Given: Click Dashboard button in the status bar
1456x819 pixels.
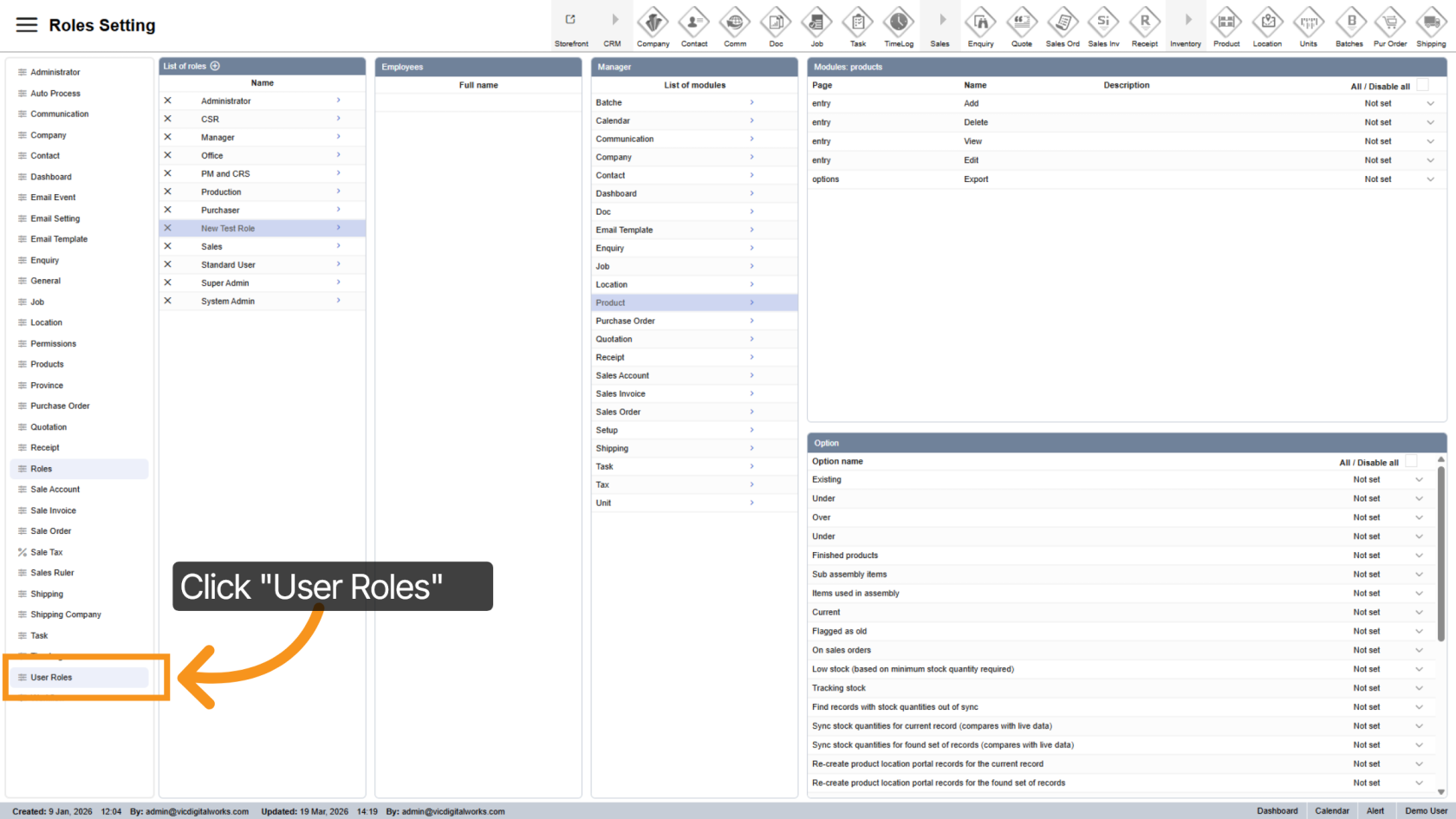Looking at the screenshot, I should click(1277, 811).
